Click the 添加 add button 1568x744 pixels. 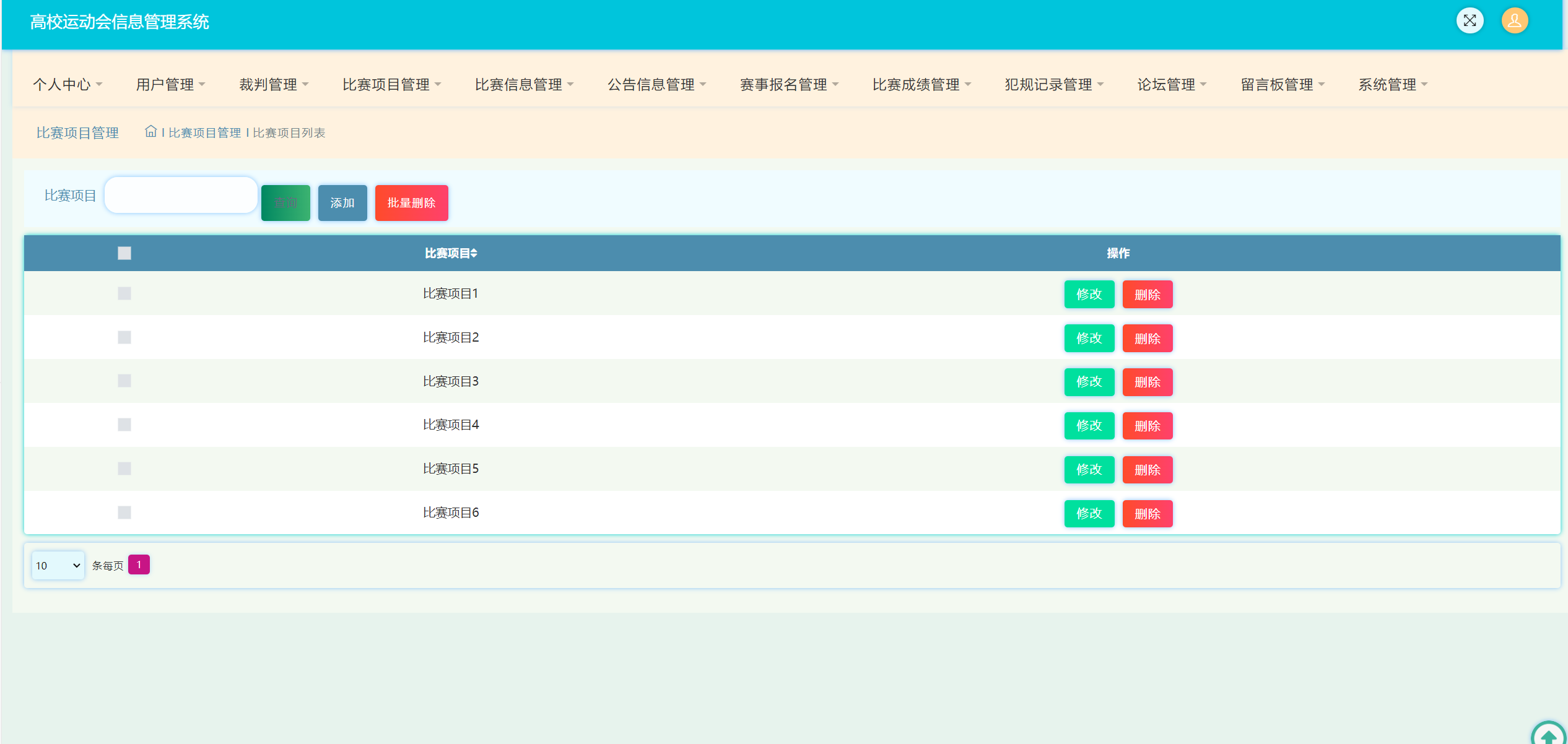[x=342, y=203]
